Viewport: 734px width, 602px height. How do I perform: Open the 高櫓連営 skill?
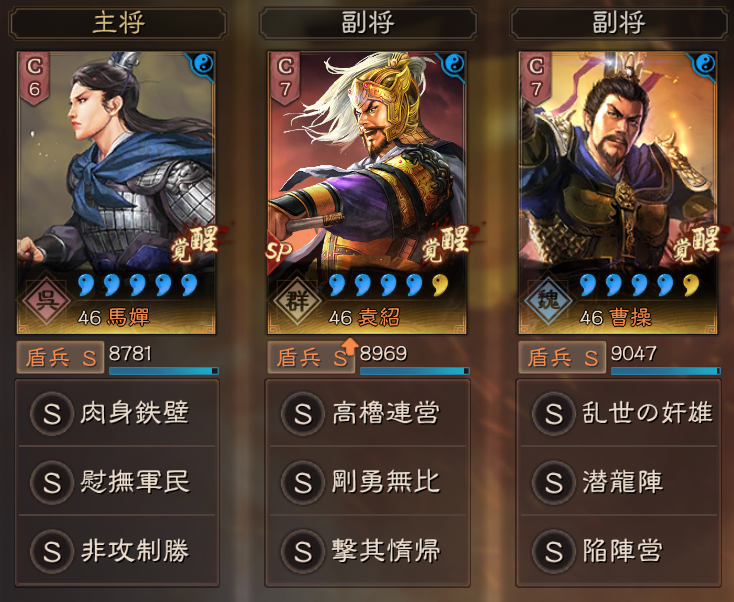(x=368, y=413)
